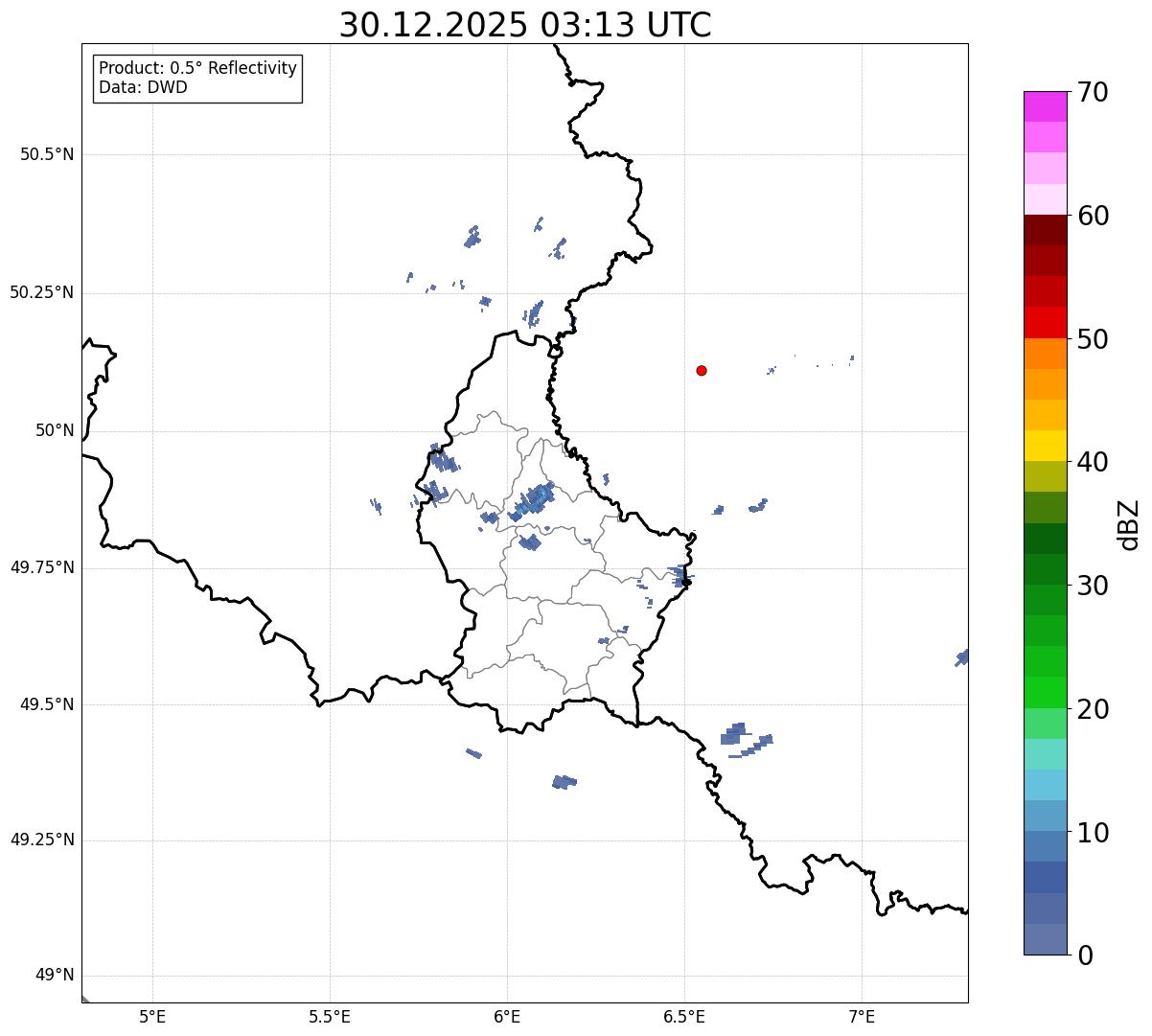Click the magenta top colorbar segment
The image size is (1152, 1036).
pyautogui.click(x=1045, y=106)
